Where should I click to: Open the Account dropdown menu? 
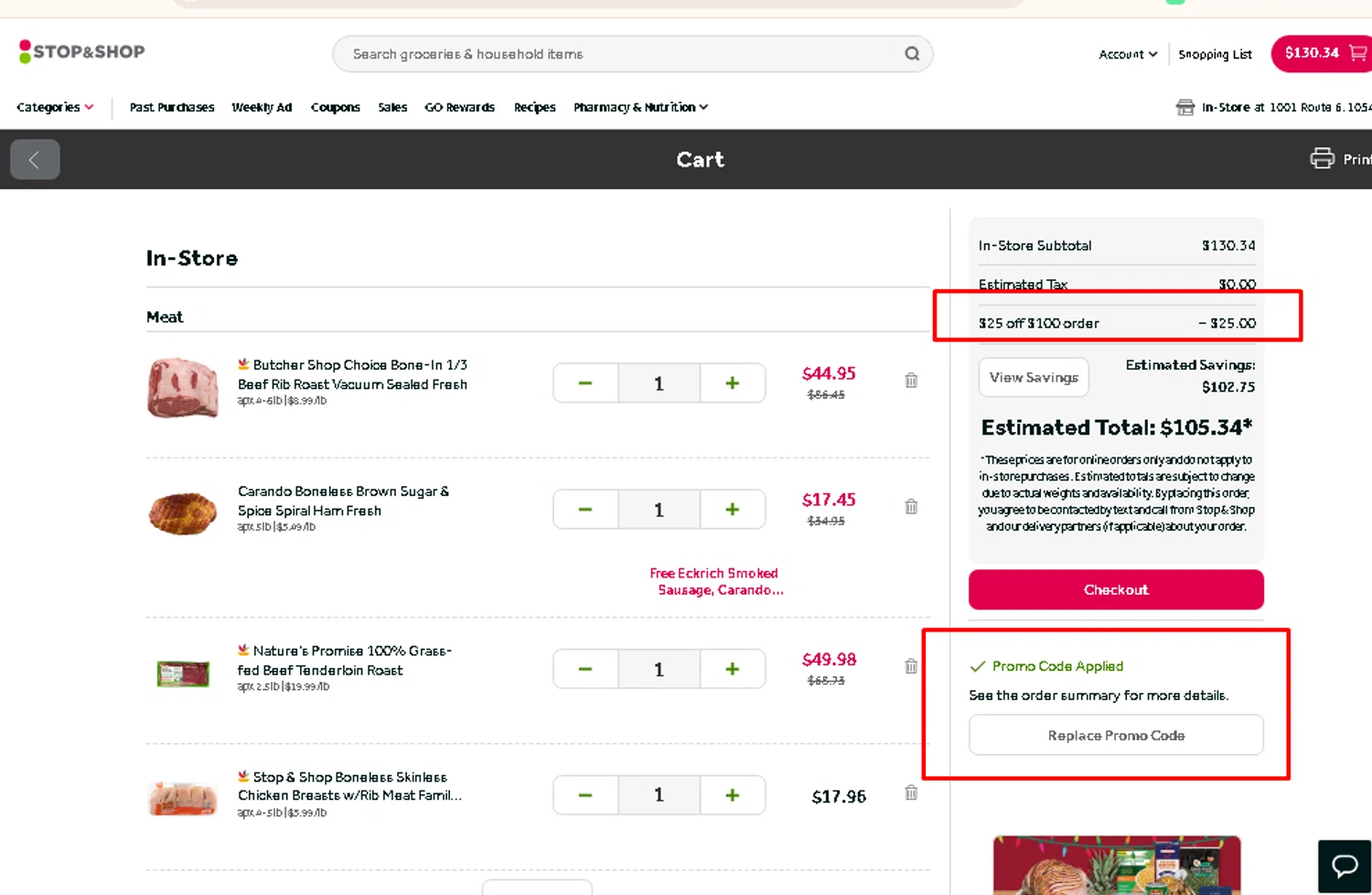pyautogui.click(x=1127, y=55)
